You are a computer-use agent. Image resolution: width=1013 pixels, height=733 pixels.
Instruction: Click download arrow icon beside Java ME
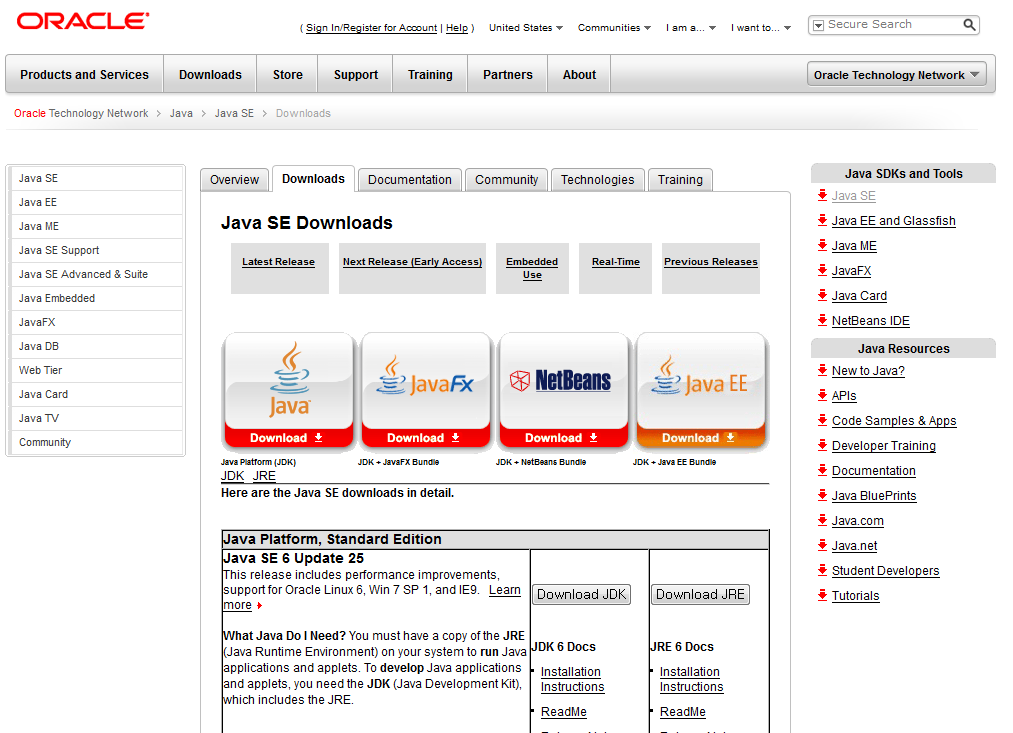[x=822, y=245]
